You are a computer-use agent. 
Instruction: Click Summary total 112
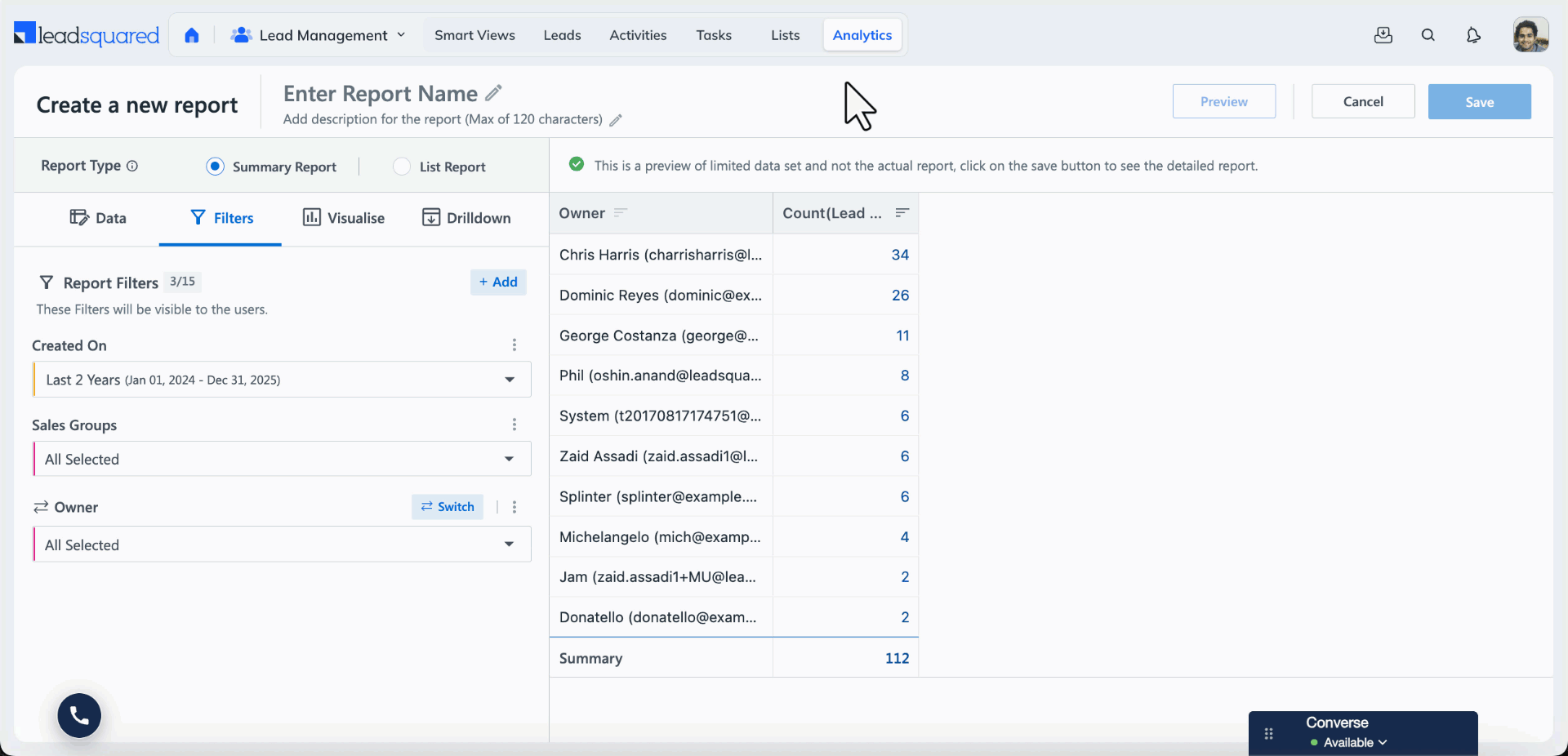[897, 658]
